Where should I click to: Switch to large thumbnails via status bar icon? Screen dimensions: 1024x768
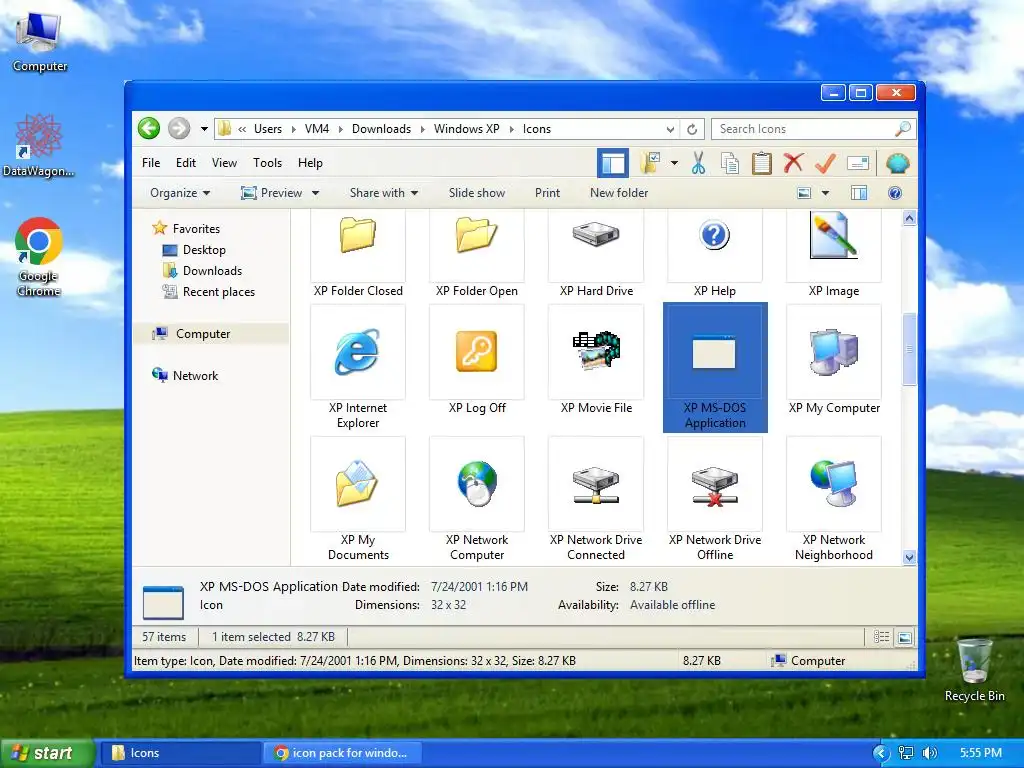click(x=904, y=637)
